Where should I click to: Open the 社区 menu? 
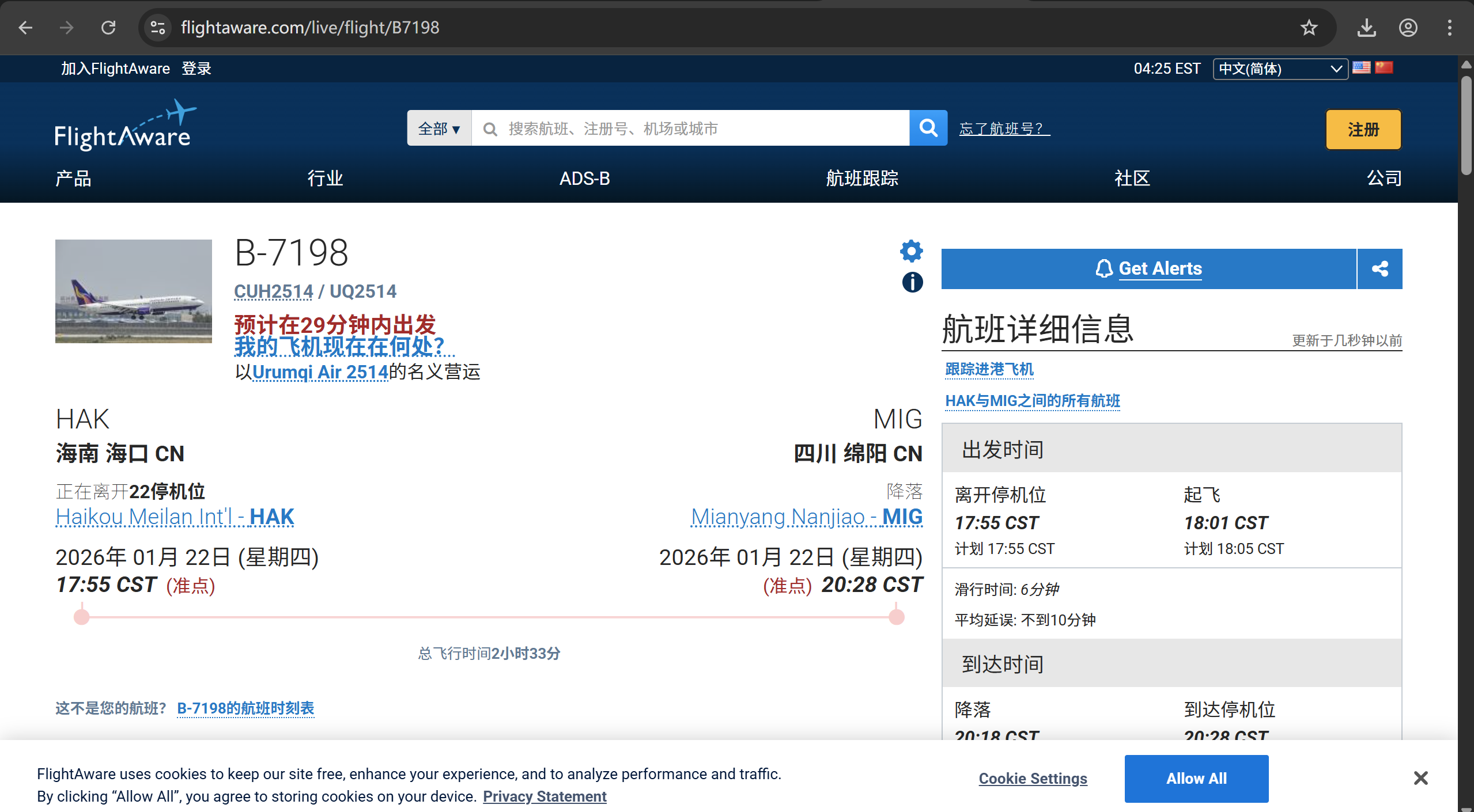click(1132, 179)
